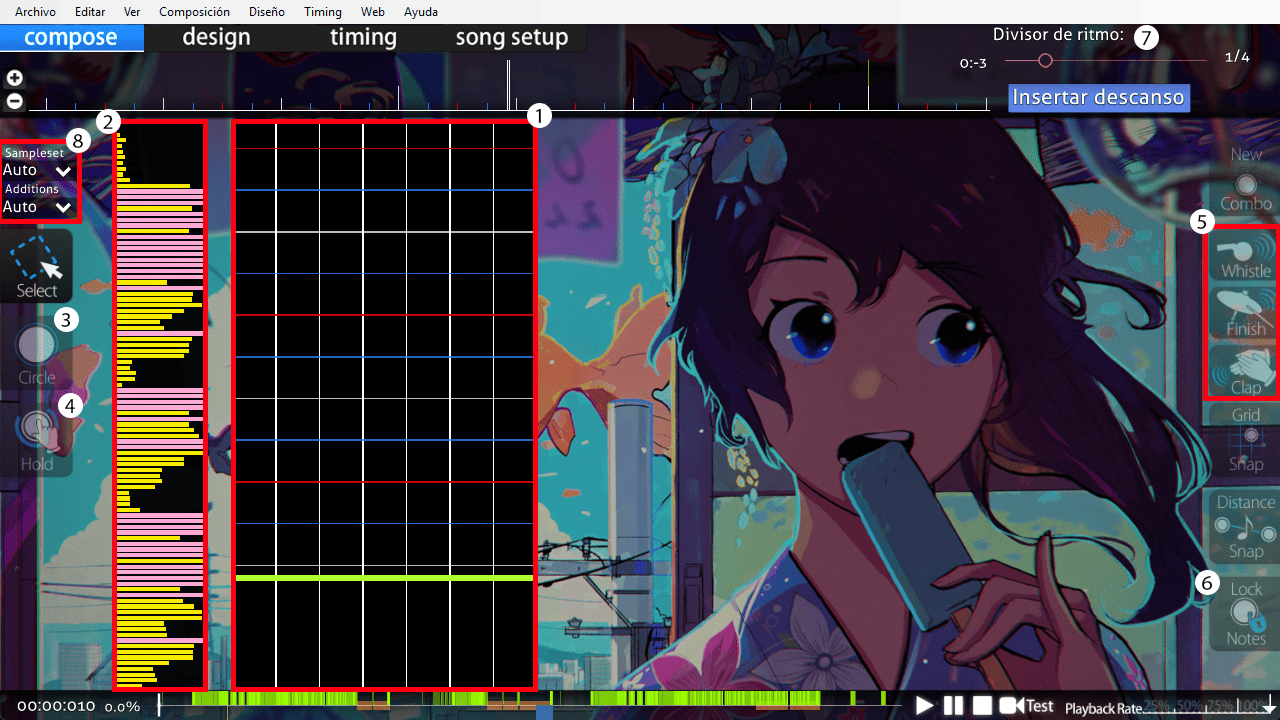This screenshot has width=1280, height=720.
Task: Play the song
Action: click(x=925, y=706)
